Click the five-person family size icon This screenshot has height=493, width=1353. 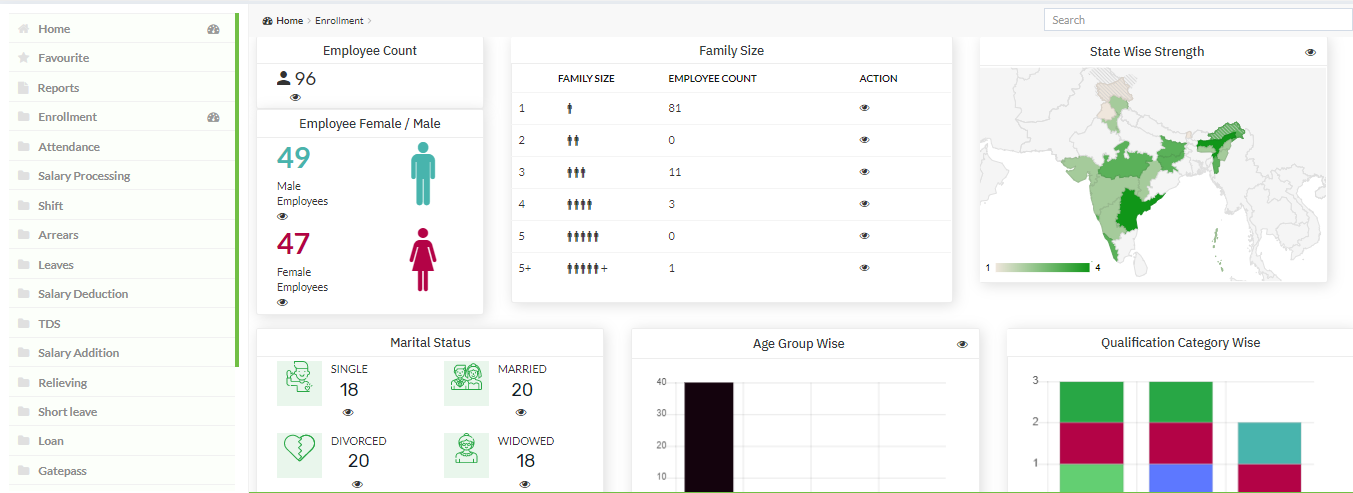(x=583, y=236)
